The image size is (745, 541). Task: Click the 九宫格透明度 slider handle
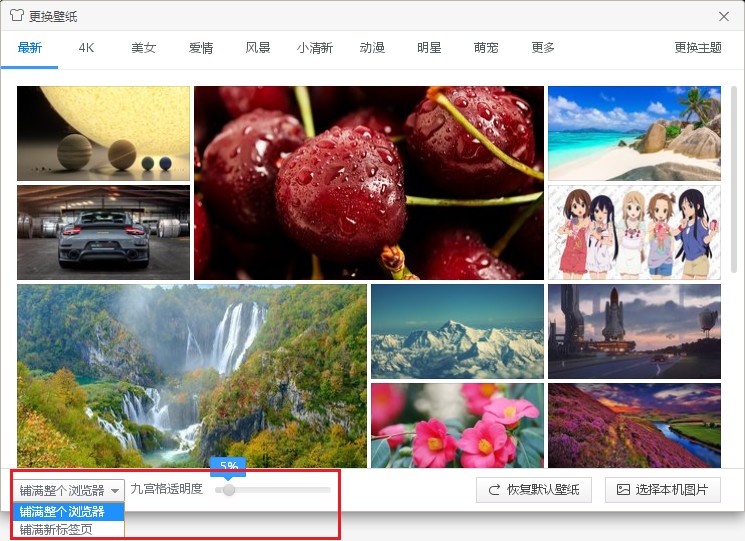point(229,490)
